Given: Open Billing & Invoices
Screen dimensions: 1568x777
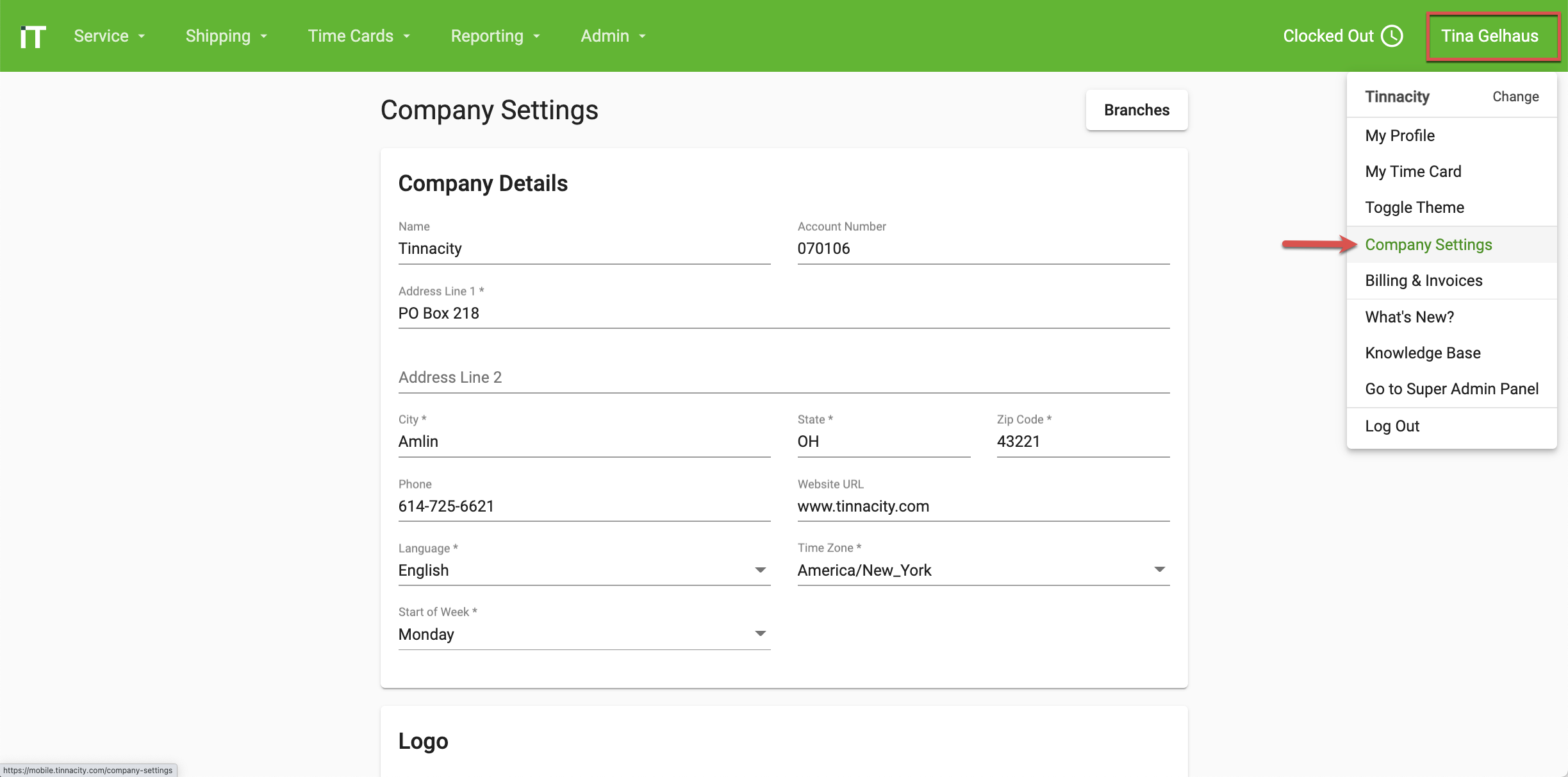Looking at the screenshot, I should 1424,280.
